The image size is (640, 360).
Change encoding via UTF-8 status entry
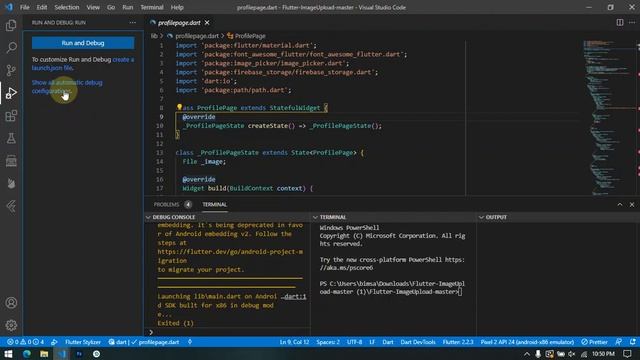354,342
